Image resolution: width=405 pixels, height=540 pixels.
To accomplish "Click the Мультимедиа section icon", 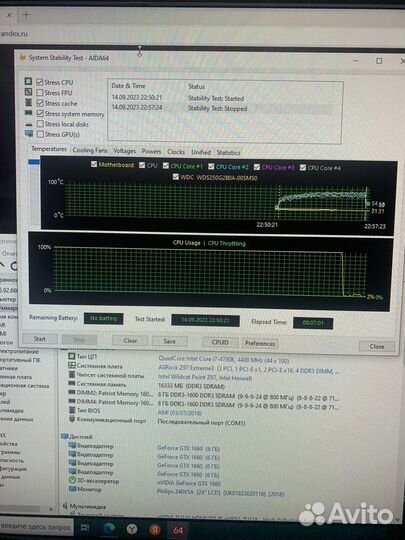I will point(65,506).
